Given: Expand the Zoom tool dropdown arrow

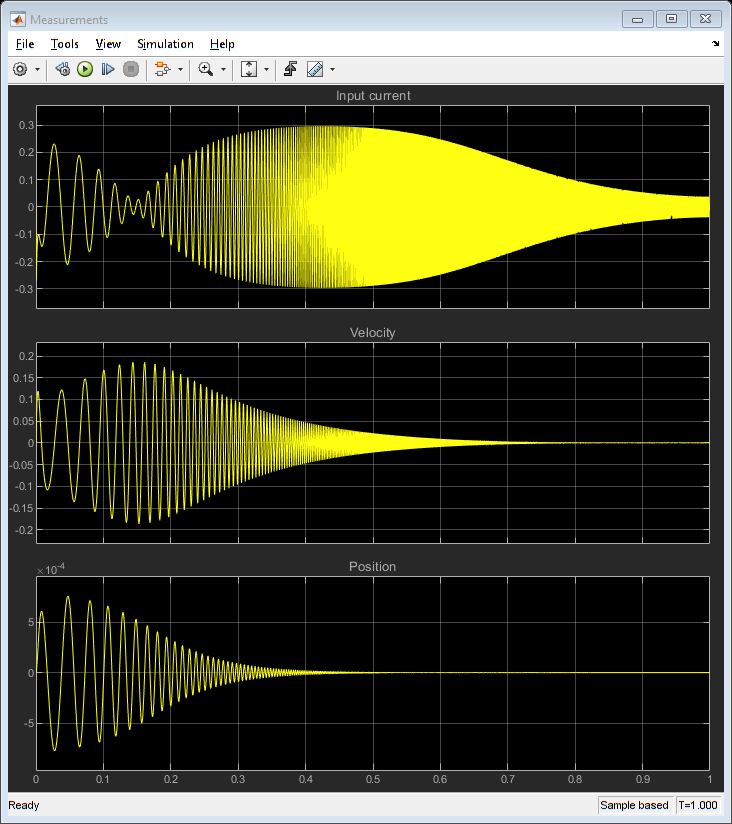Looking at the screenshot, I should point(223,69).
